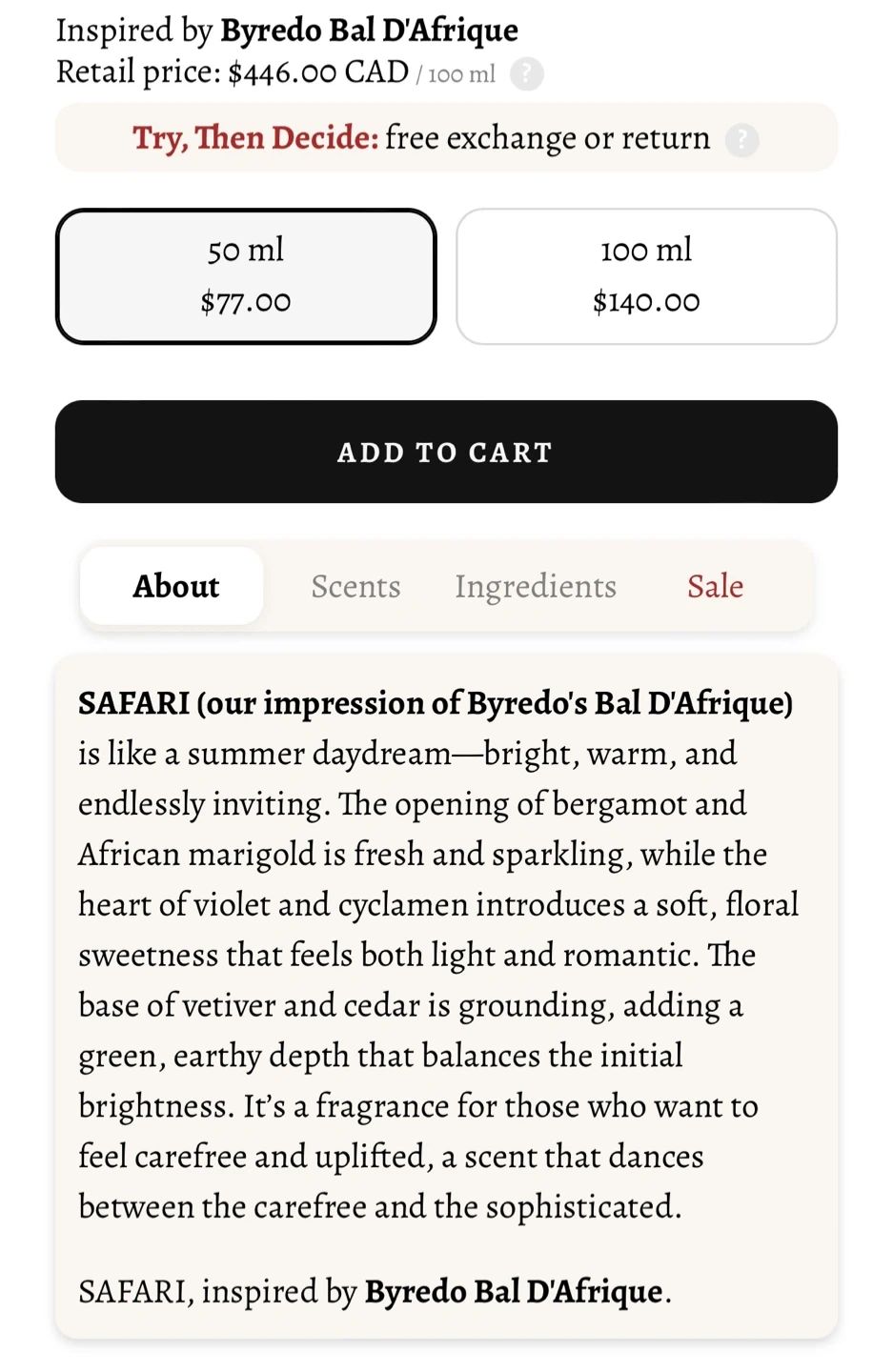Viewport: 893px width, 1372px height.
Task: Click bold 'Byredo Bal D'Afrique' in top line
Action: coord(369,30)
